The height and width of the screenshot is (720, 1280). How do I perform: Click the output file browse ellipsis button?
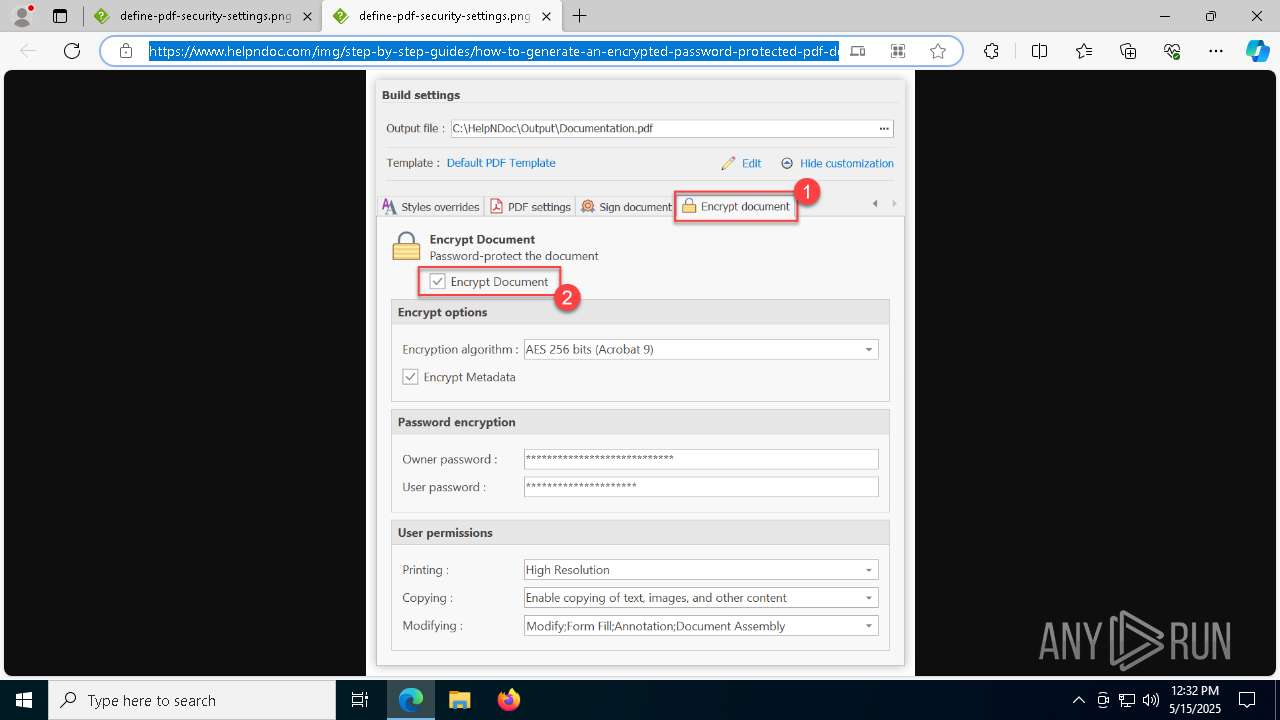[x=884, y=128]
